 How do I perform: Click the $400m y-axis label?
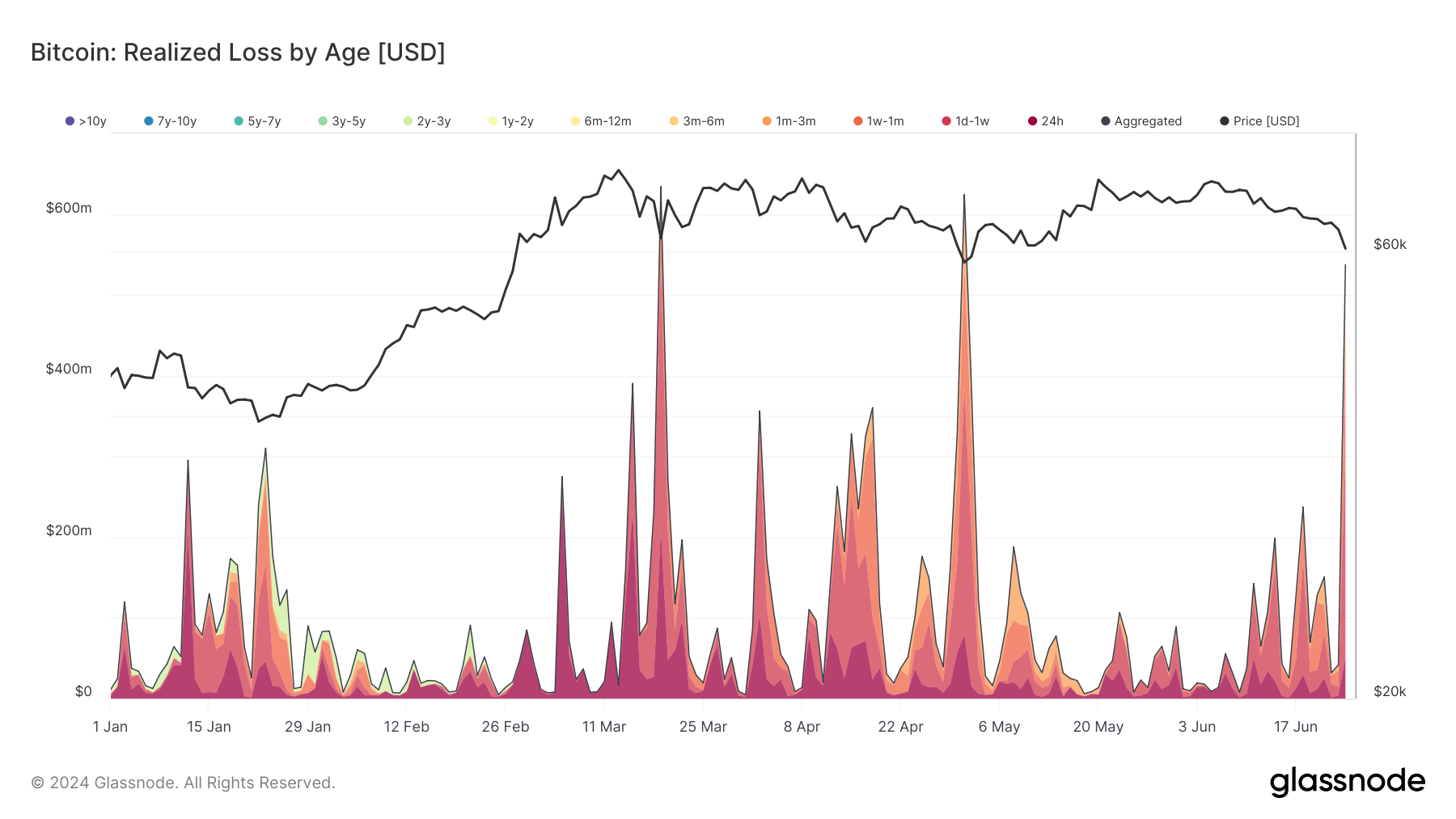click(69, 369)
